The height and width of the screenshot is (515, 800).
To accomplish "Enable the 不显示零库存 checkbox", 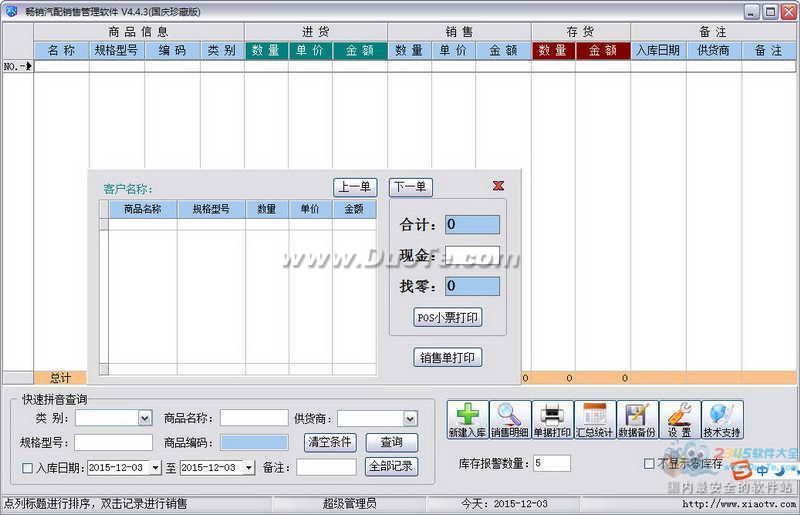I will coord(649,463).
